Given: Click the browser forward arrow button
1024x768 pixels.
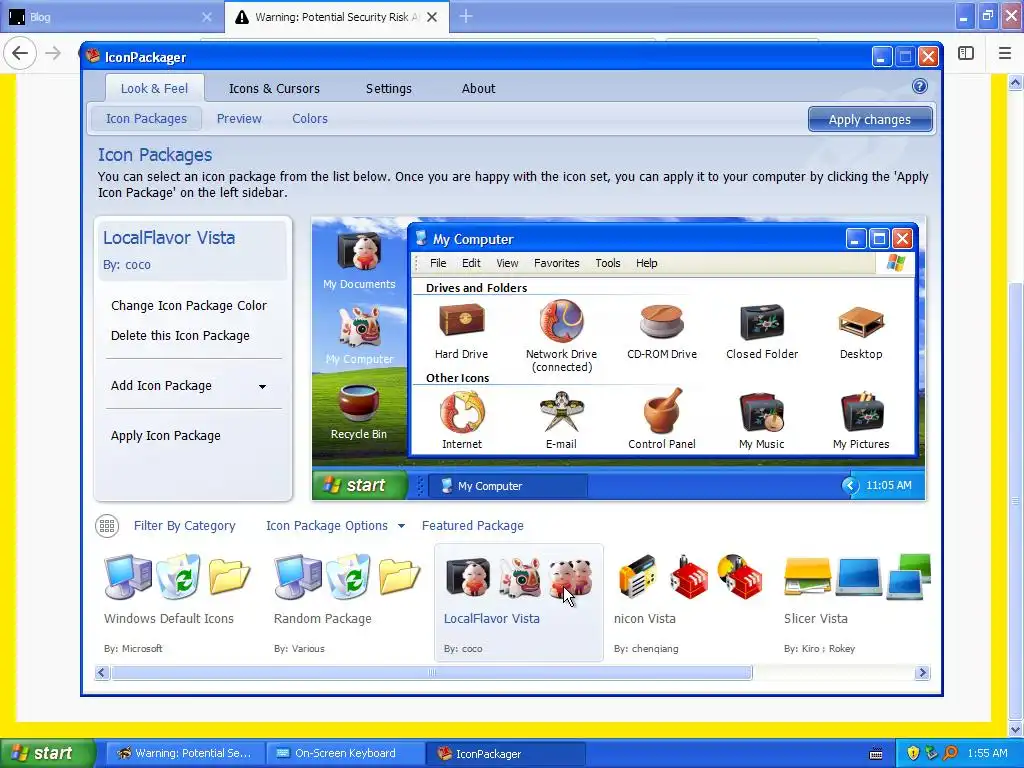Looking at the screenshot, I should pos(53,53).
